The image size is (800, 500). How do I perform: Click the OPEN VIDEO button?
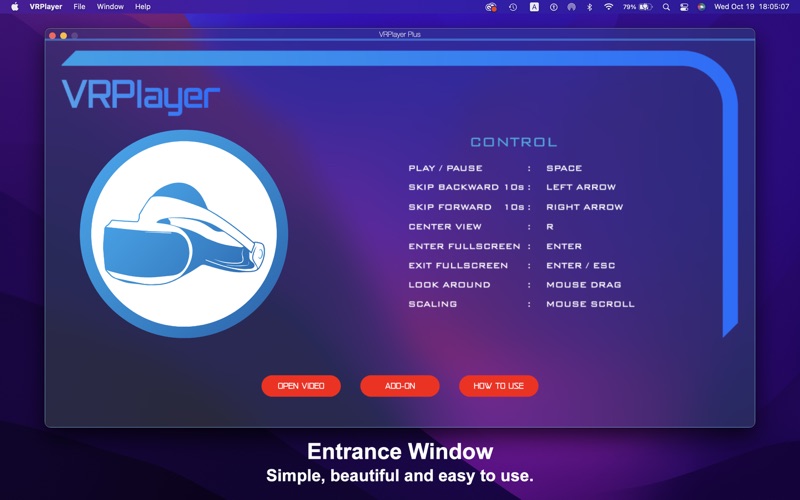(x=301, y=386)
